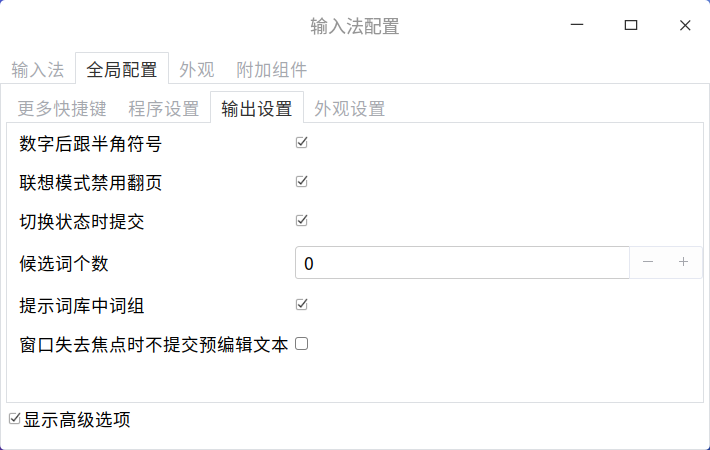Go to the 外观设置 sub-tab

click(x=349, y=108)
